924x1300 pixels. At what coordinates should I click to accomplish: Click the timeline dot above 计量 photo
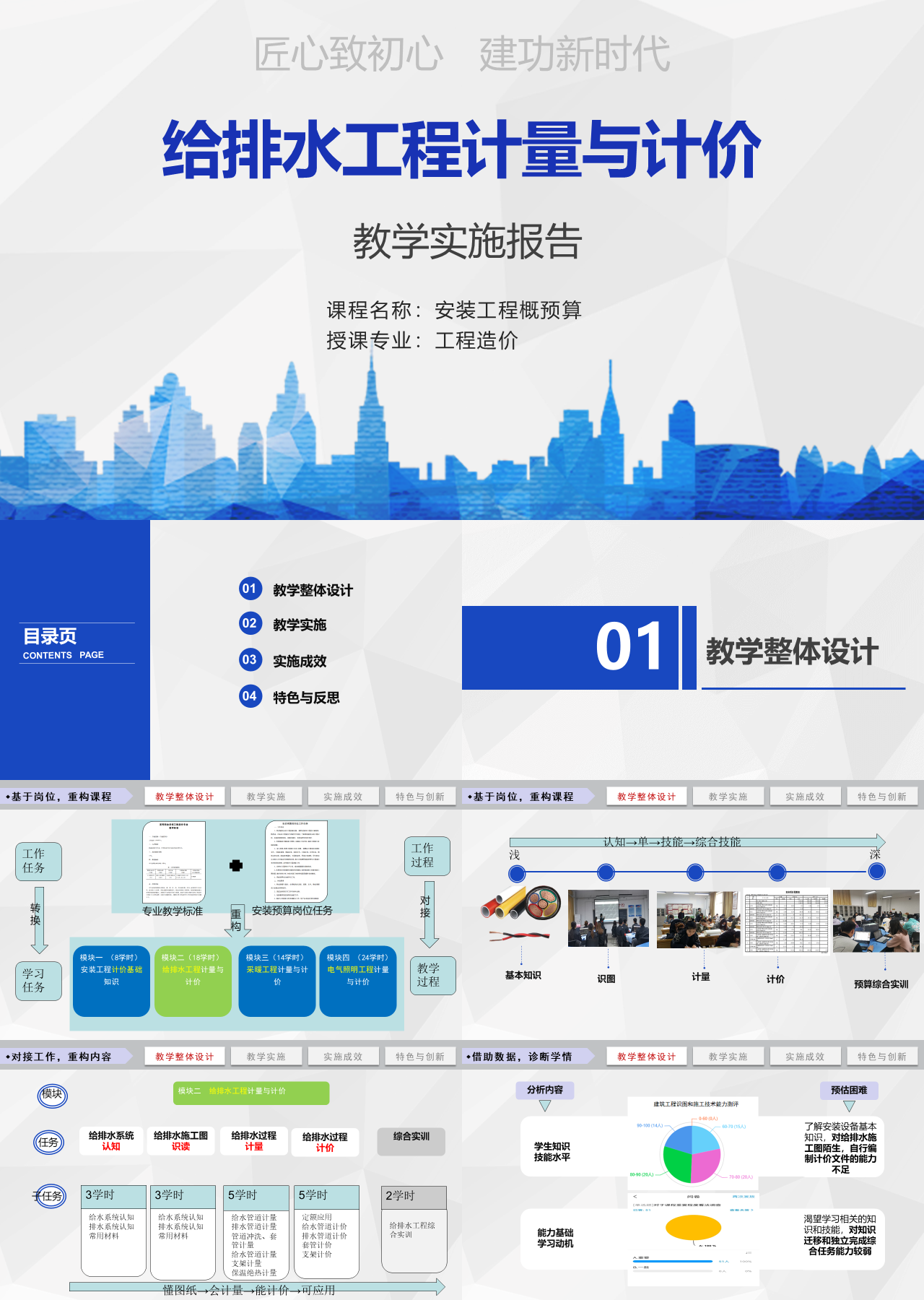pyautogui.click(x=695, y=872)
